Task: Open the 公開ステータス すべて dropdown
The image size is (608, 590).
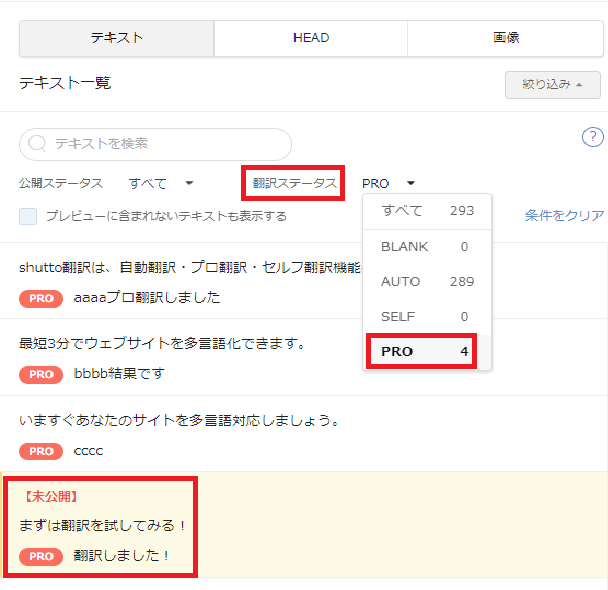Action: [x=161, y=183]
